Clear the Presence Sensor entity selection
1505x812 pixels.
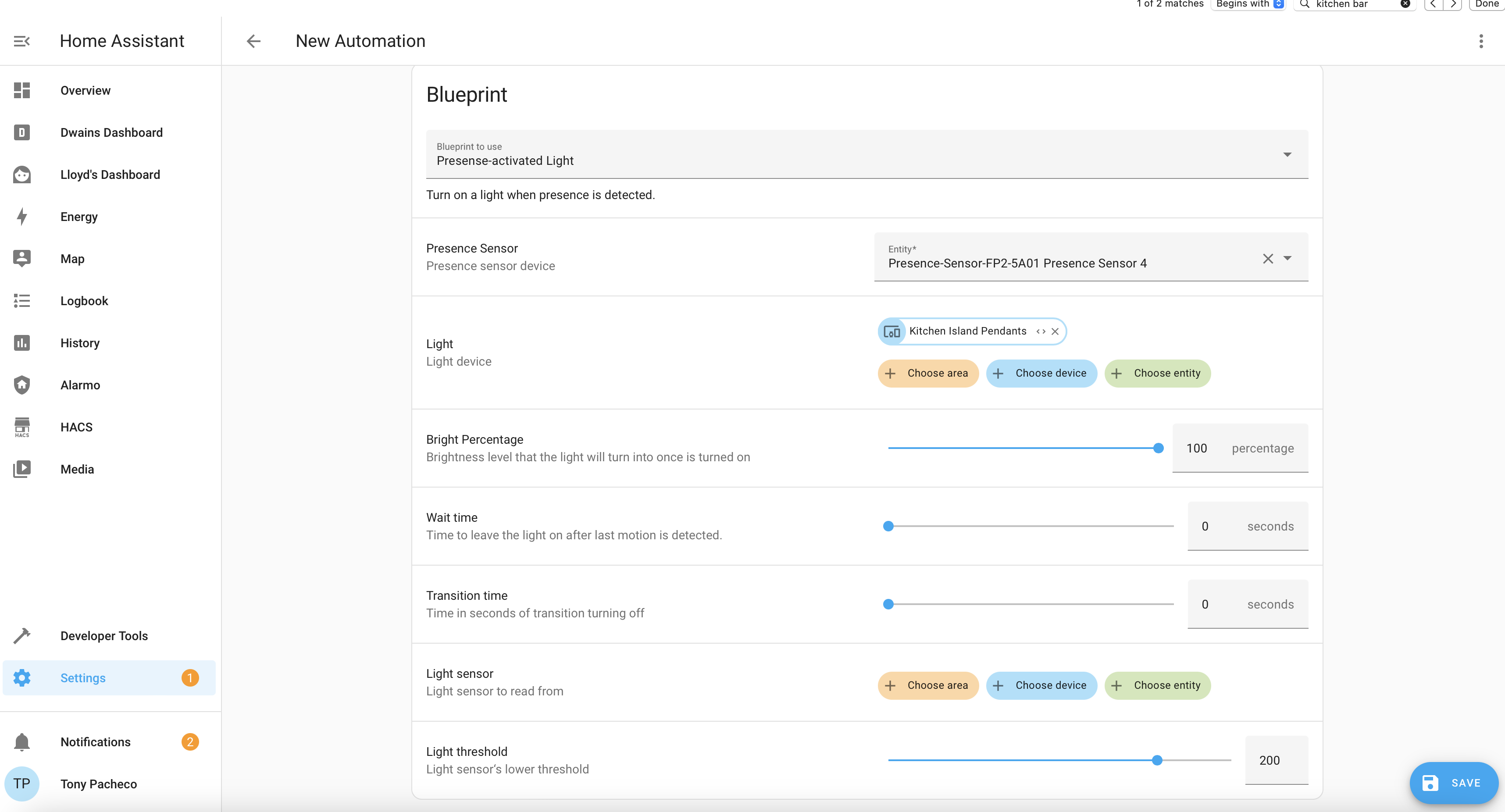click(x=1267, y=258)
